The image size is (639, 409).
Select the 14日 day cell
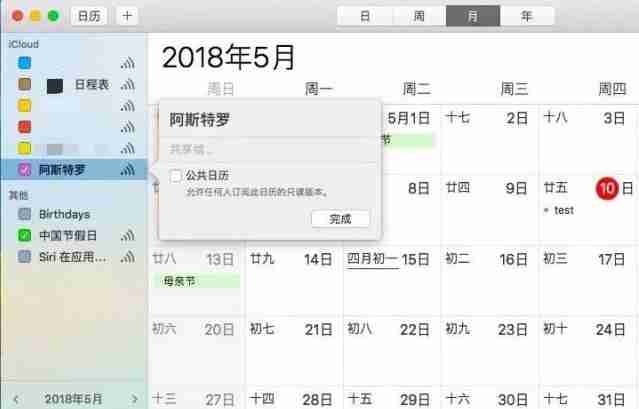click(x=294, y=280)
